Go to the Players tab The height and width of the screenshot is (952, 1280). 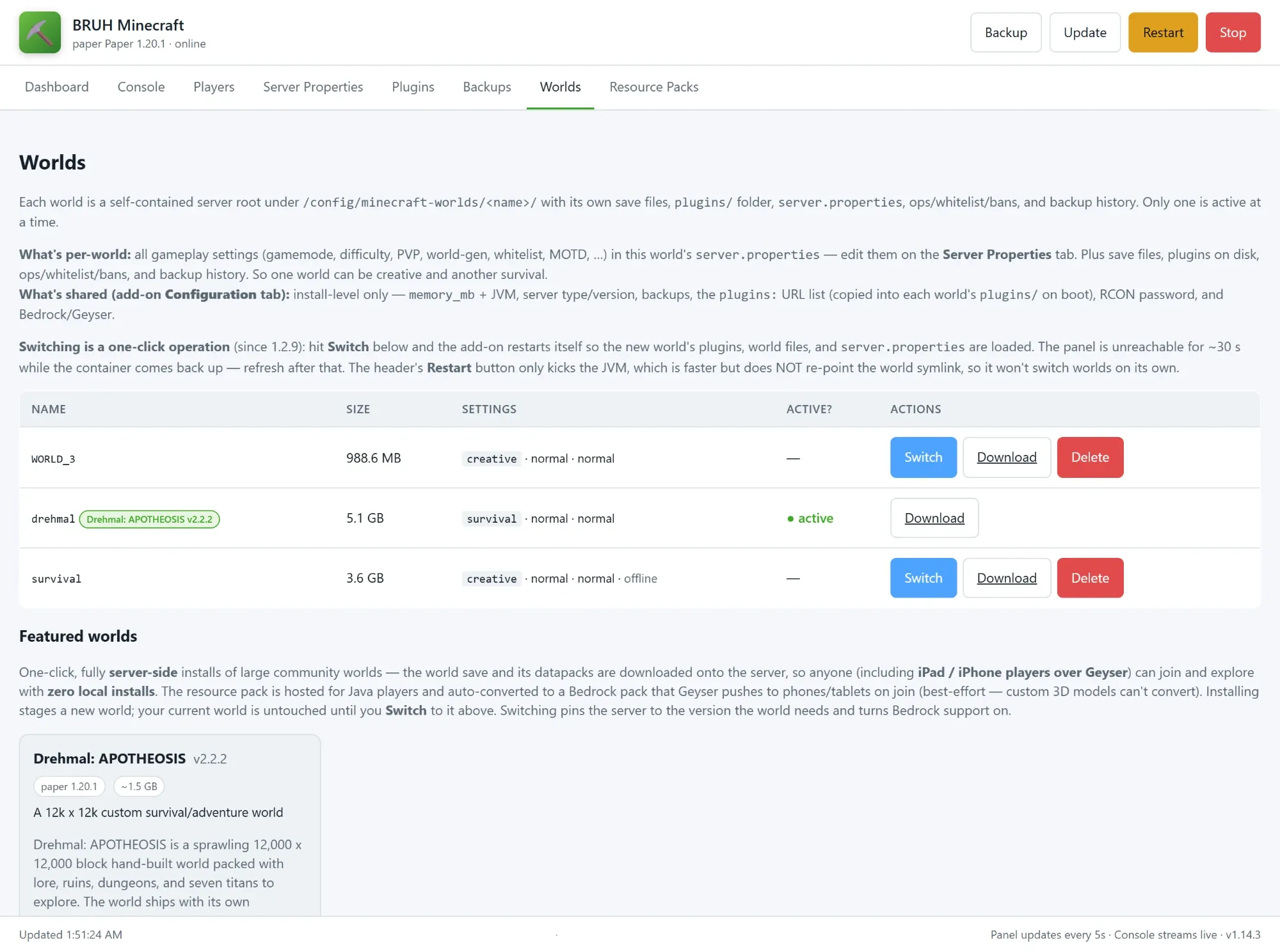point(214,87)
